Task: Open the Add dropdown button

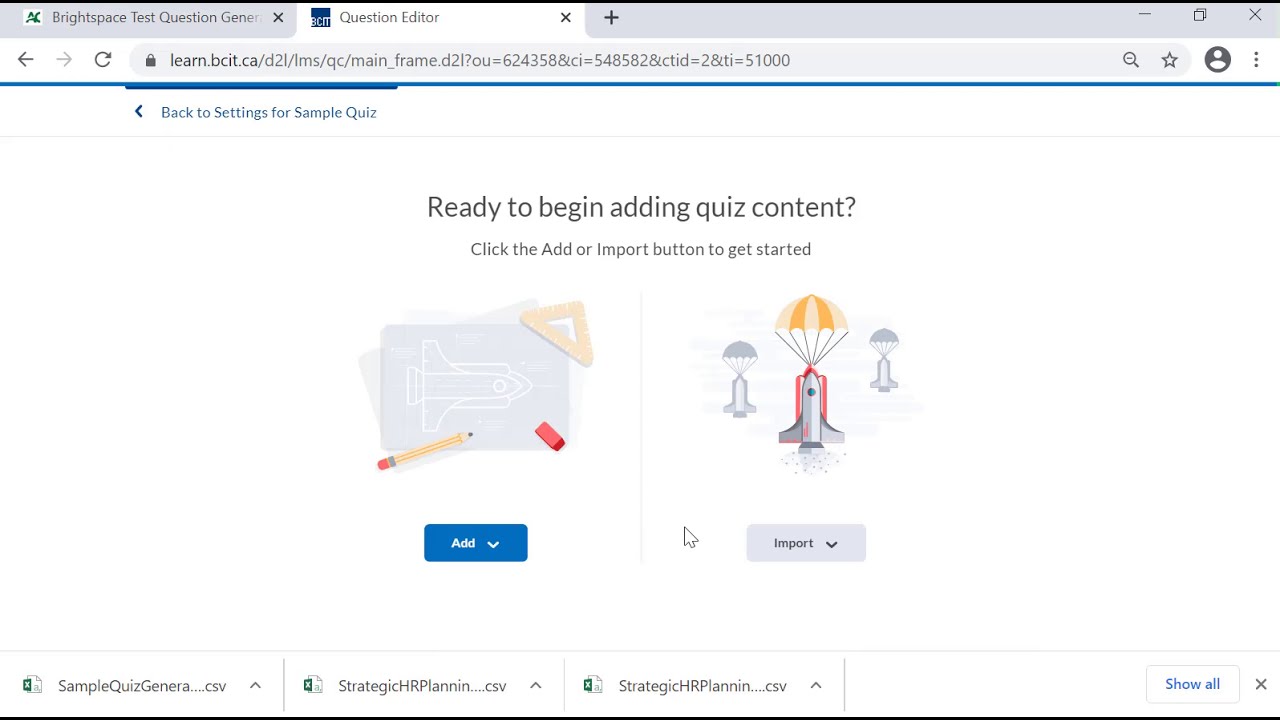Action: pos(476,543)
